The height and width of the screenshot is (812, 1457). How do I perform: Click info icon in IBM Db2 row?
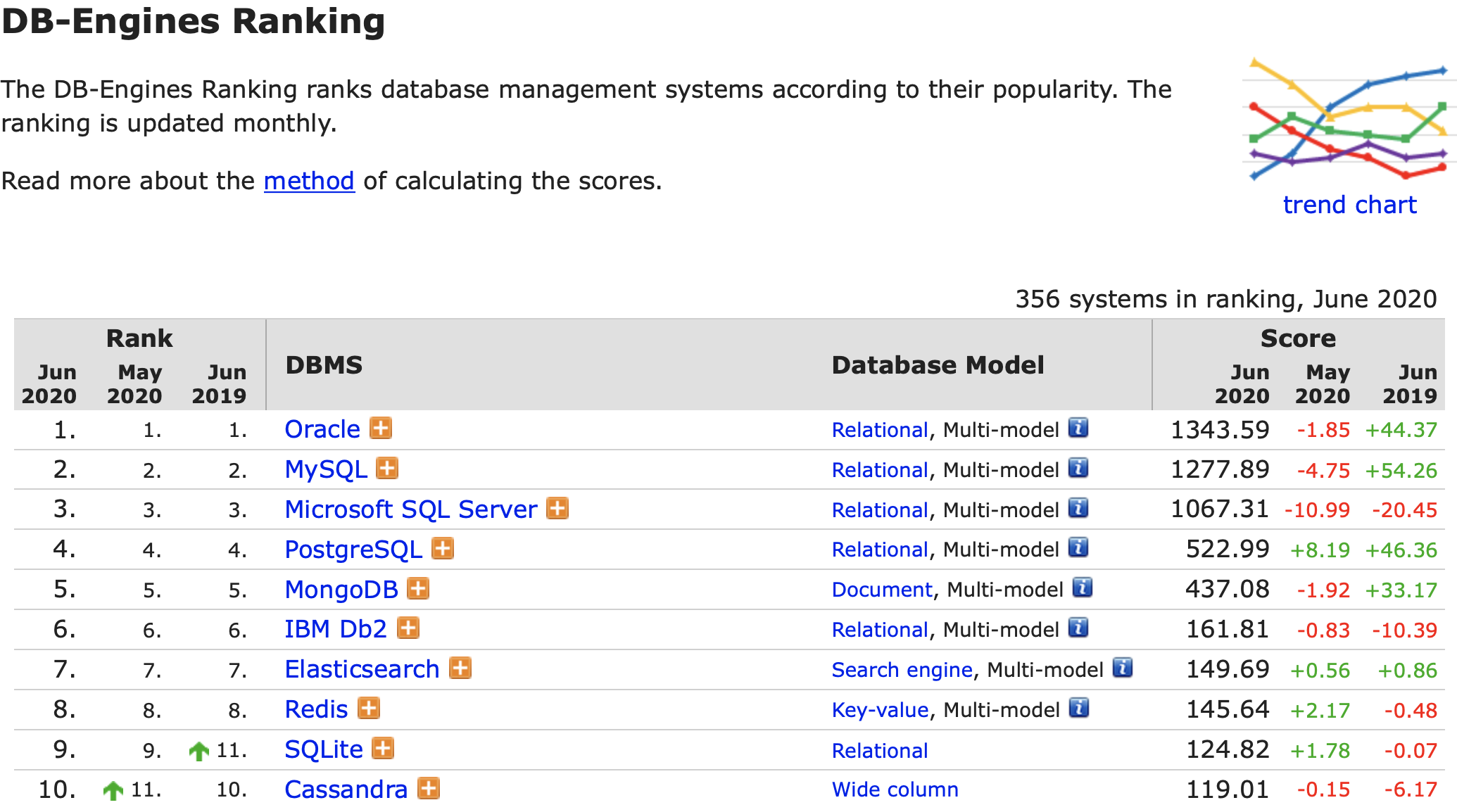[1078, 628]
